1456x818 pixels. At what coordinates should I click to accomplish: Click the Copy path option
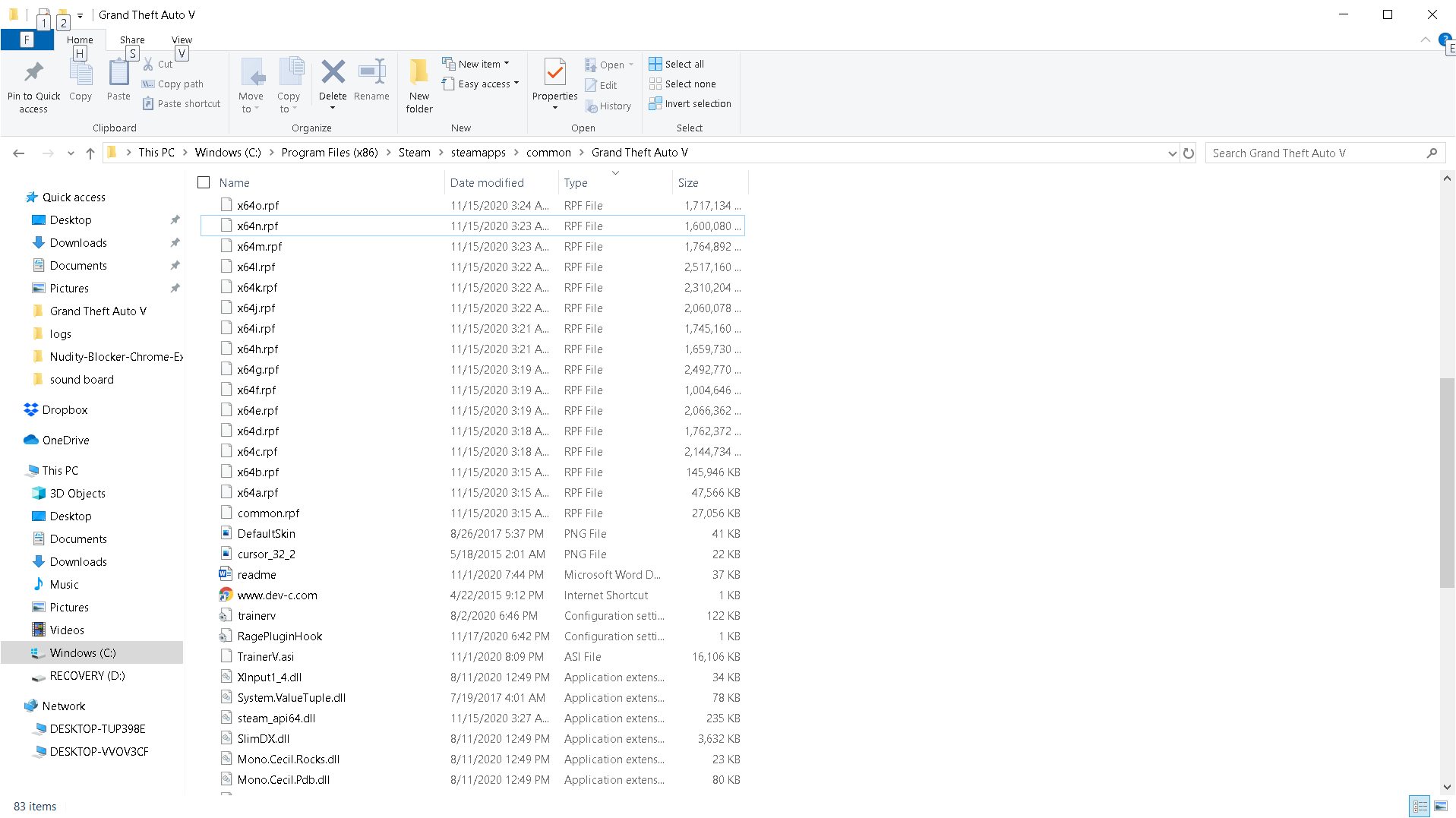click(x=173, y=84)
